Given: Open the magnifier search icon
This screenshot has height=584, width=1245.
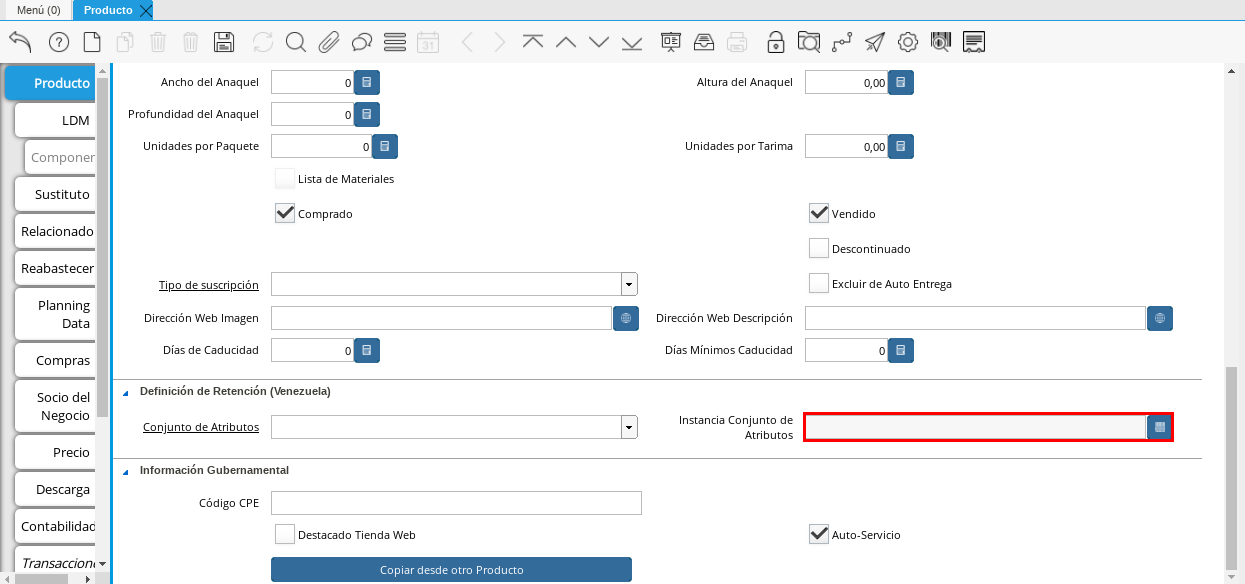Looking at the screenshot, I should (x=295, y=42).
